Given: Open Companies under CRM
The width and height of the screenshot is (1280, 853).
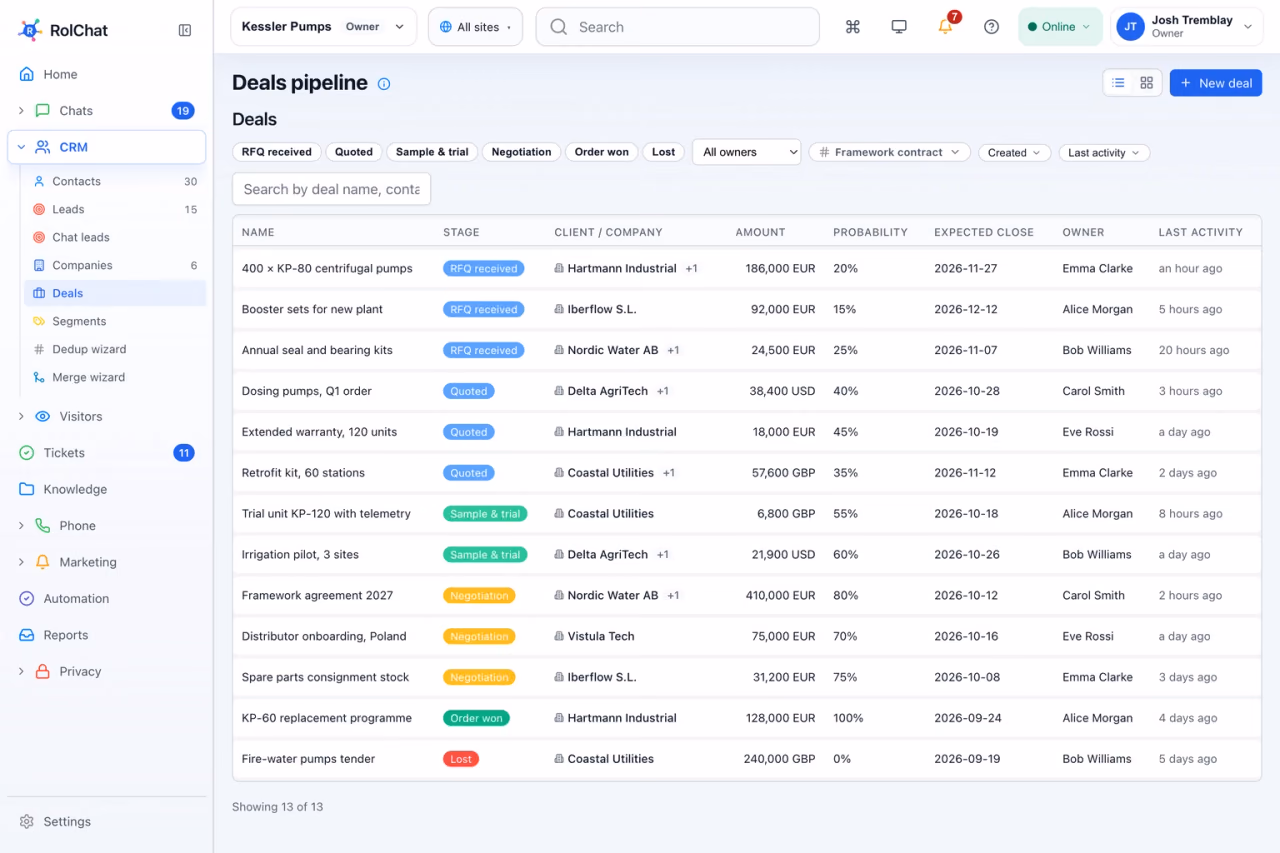Looking at the screenshot, I should pos(115,265).
